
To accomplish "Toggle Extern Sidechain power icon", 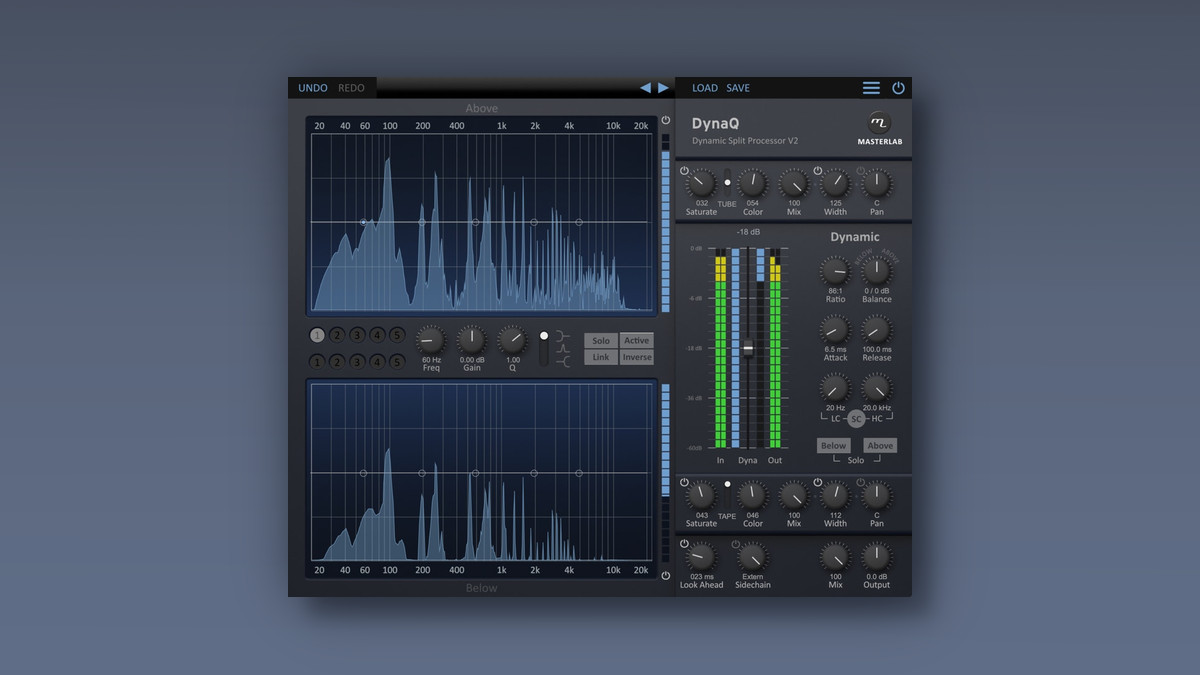I will [x=736, y=545].
